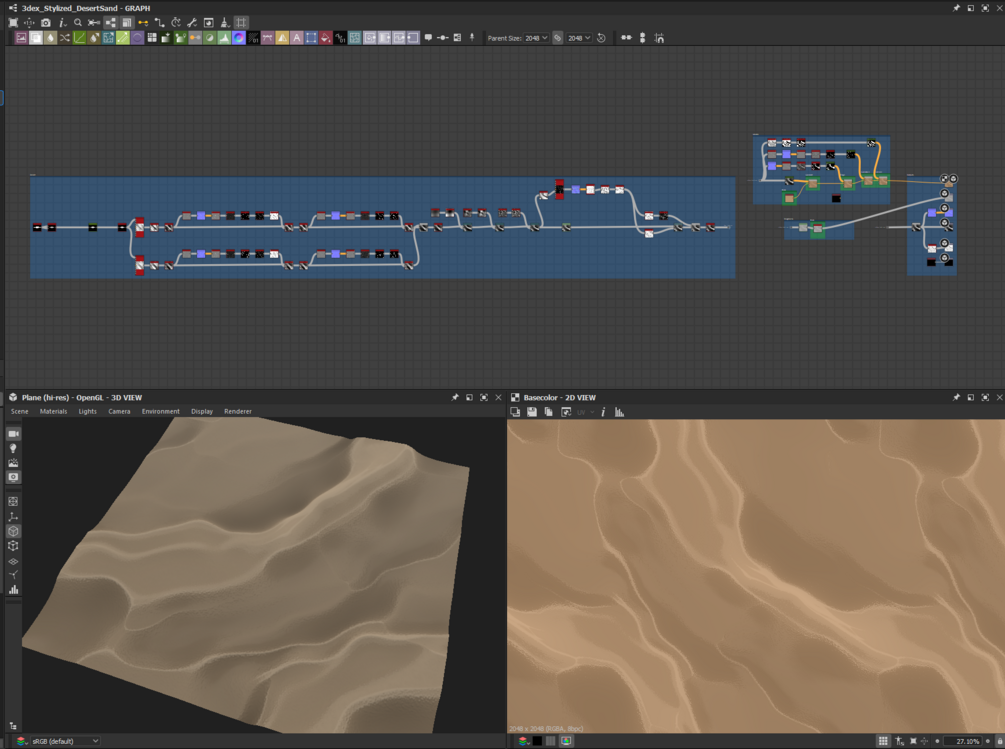Viewport: 1005px width, 749px height.
Task: Add a Blend node from the node toolbar
Action: point(36,38)
